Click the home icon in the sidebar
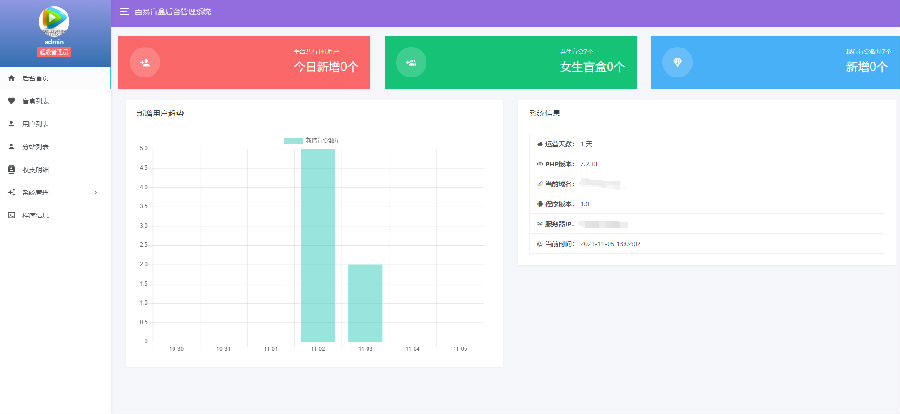 (11, 77)
